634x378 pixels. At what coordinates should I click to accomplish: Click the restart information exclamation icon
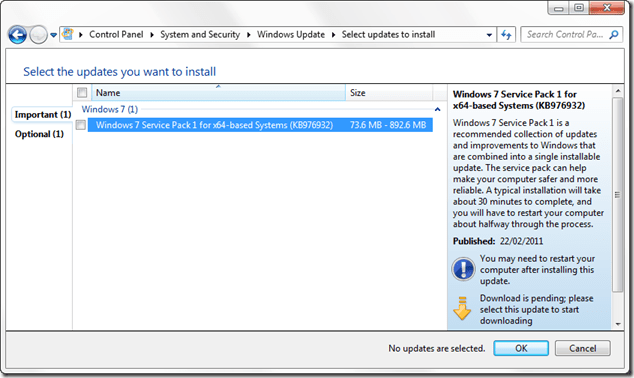(463, 269)
